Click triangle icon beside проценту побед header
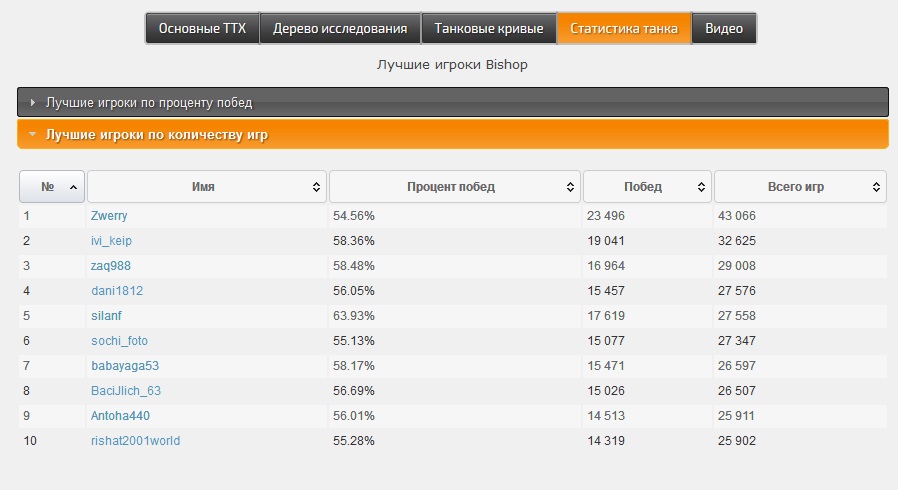Image resolution: width=898 pixels, height=490 pixels. click(x=33, y=102)
